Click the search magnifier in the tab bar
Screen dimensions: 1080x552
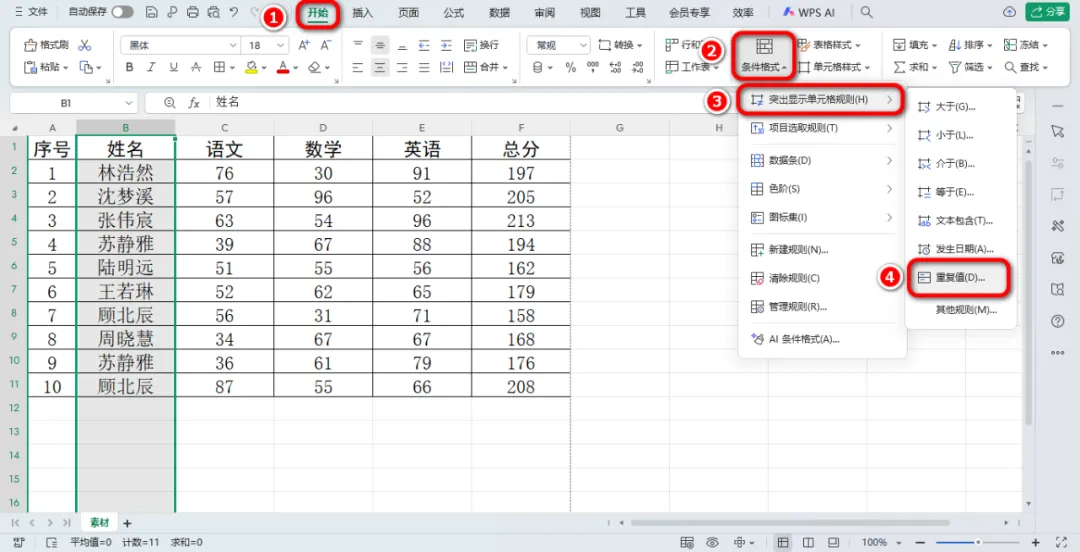coord(867,12)
